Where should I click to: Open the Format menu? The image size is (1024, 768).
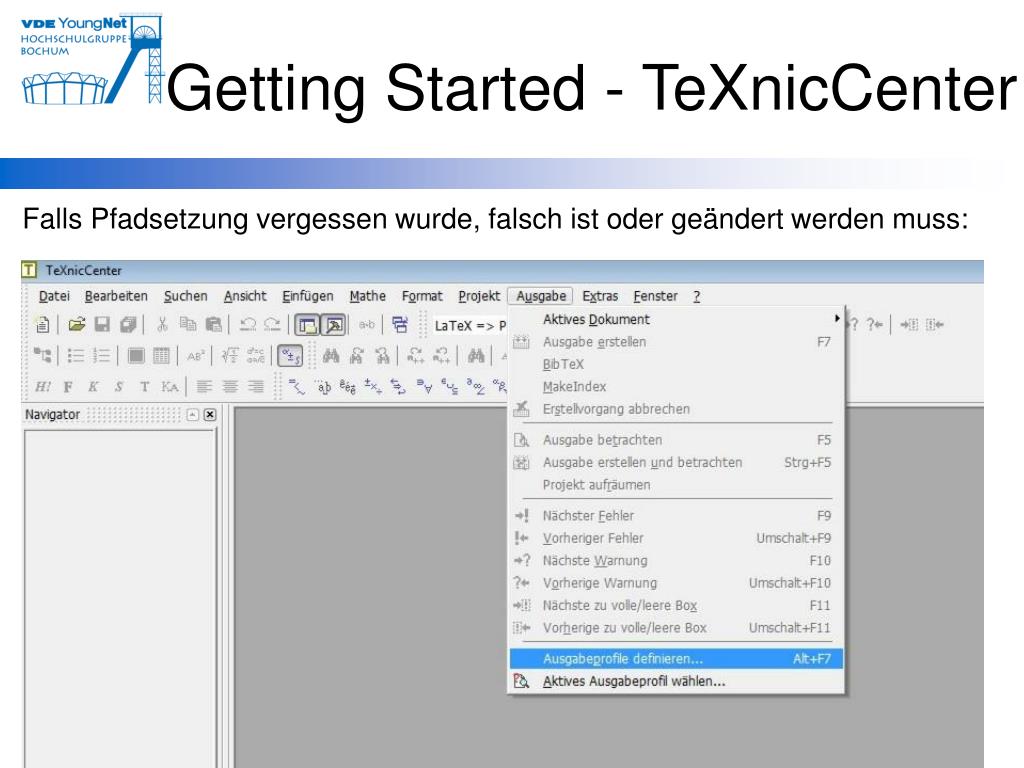pos(422,296)
